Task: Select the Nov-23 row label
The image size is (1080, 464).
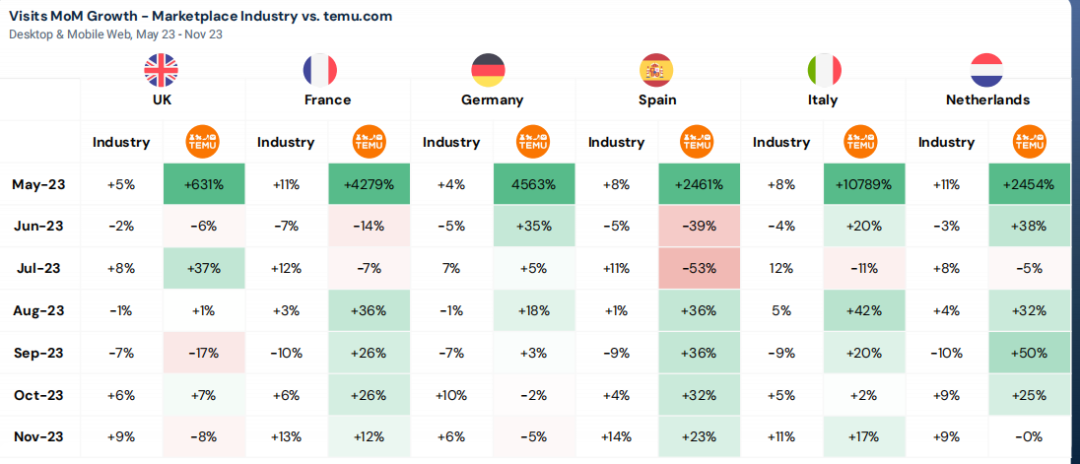Action: point(38,437)
